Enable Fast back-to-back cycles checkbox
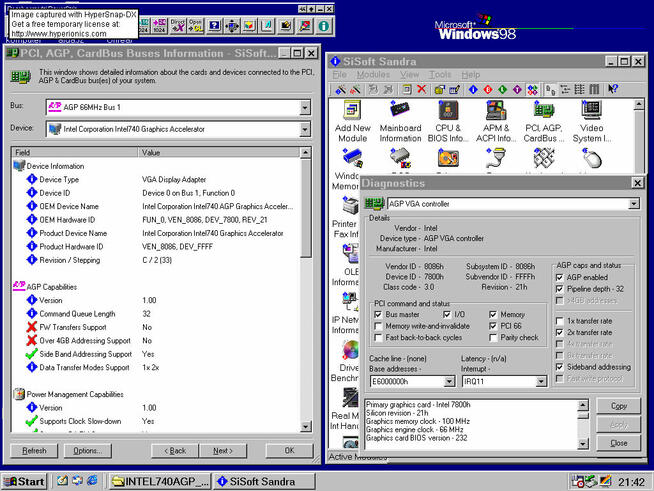Screen dimensions: 654x491 [x=378, y=338]
